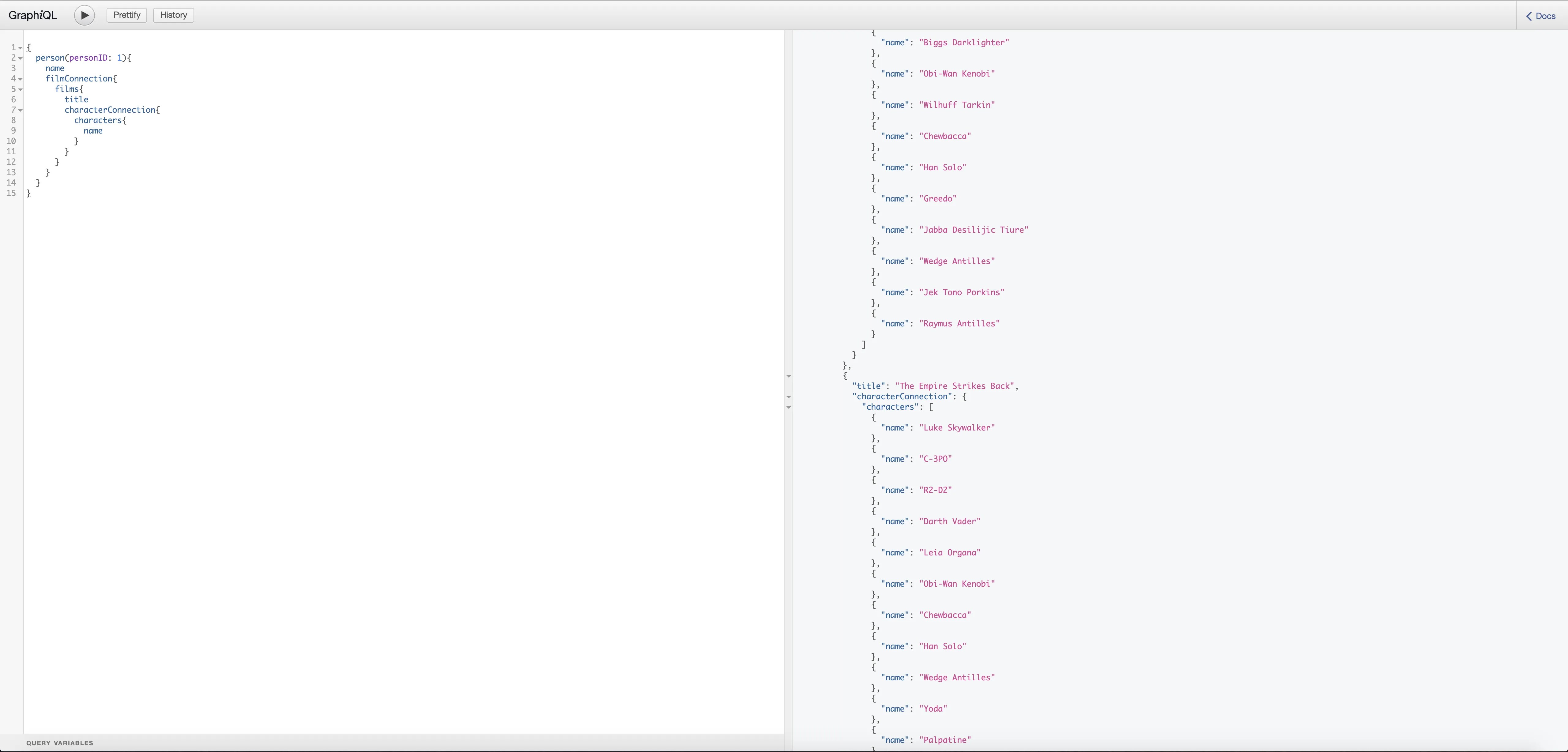Click "Luke Skywalker" in the results

pyautogui.click(x=957, y=428)
